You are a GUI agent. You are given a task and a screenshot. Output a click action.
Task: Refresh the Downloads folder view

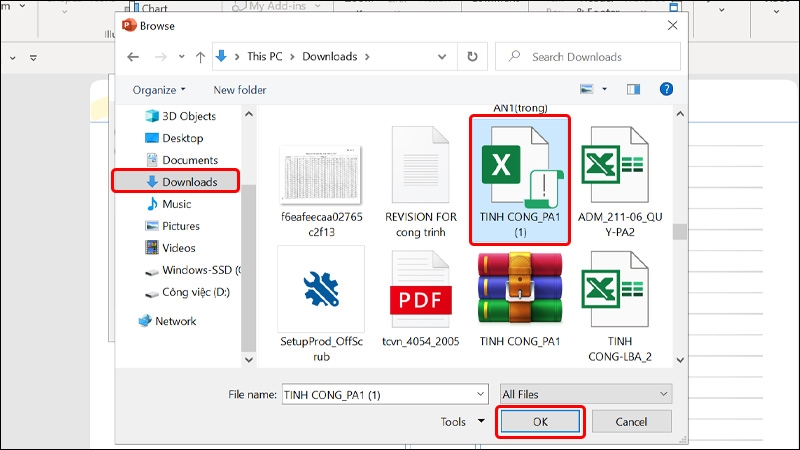pyautogui.click(x=472, y=57)
